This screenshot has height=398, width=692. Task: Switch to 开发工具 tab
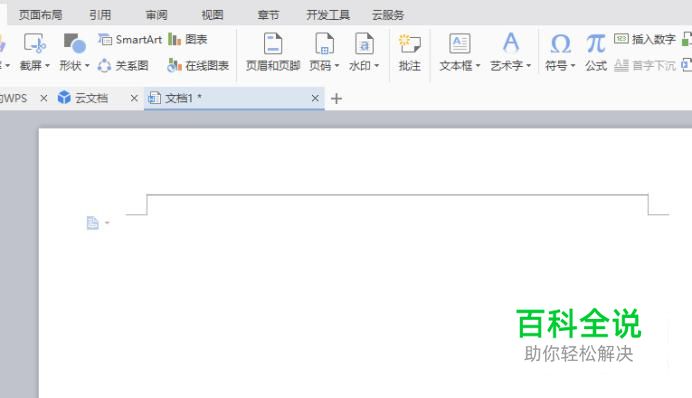pyautogui.click(x=328, y=15)
